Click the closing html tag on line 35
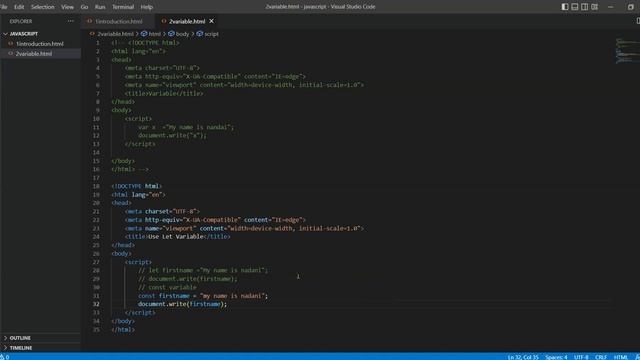The image size is (640, 360). pyautogui.click(x=123, y=330)
